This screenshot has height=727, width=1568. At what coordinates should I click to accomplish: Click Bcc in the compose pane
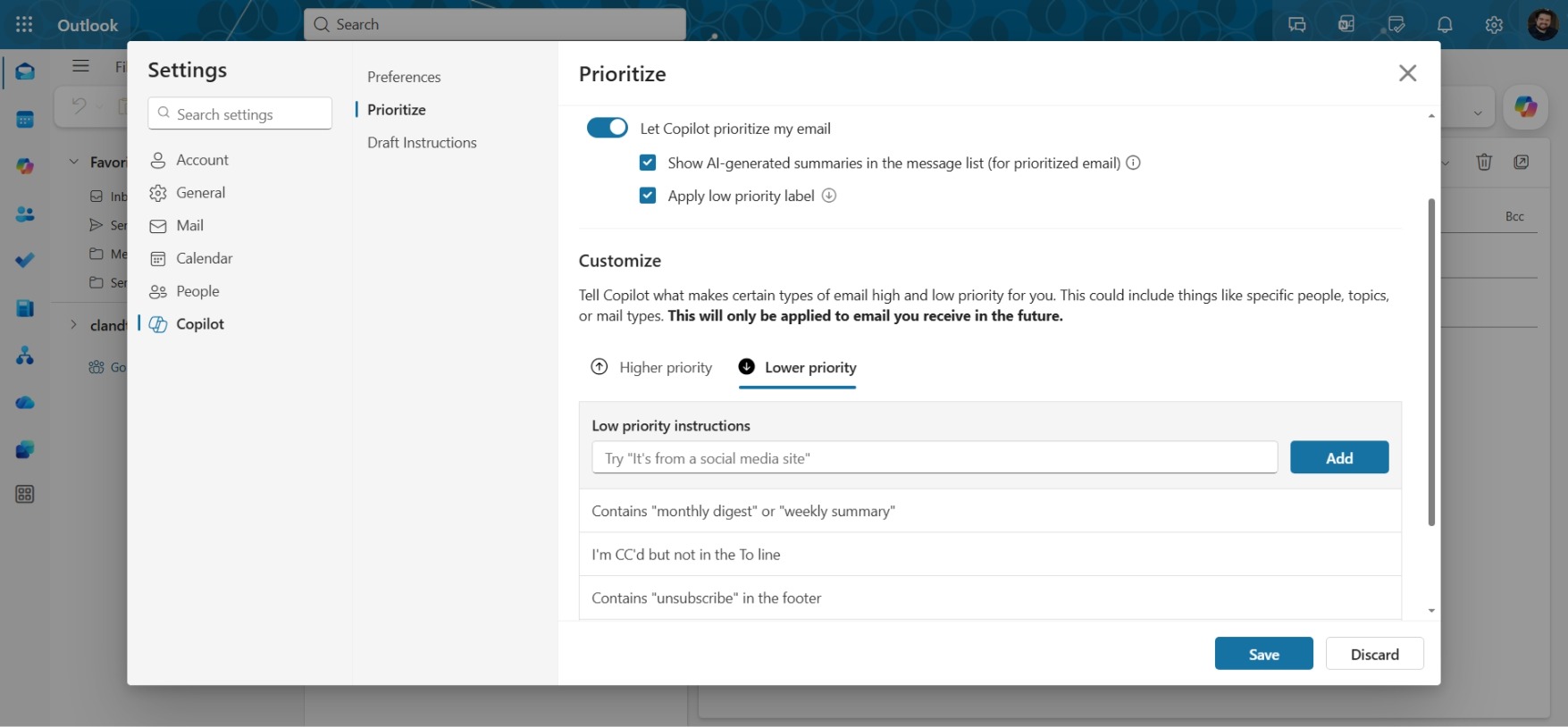coord(1514,216)
